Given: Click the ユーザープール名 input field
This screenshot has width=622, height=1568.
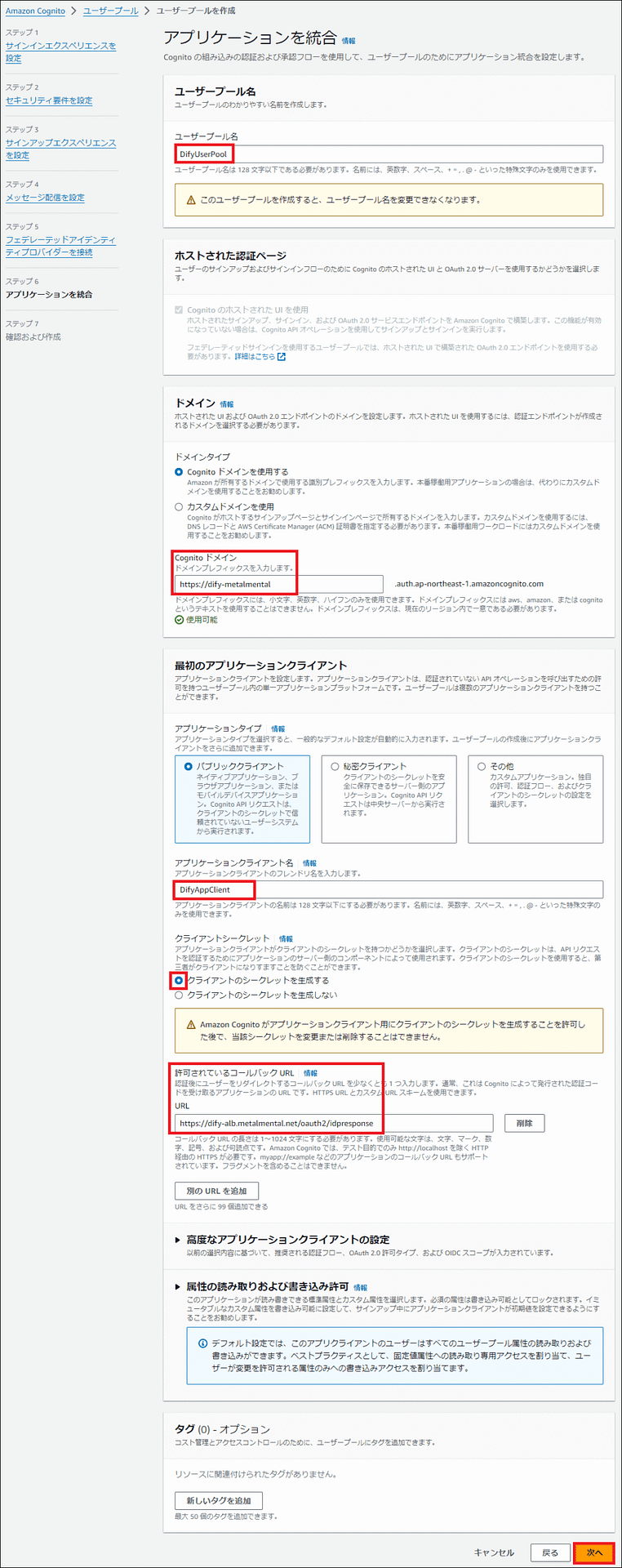Looking at the screenshot, I should coord(389,154).
